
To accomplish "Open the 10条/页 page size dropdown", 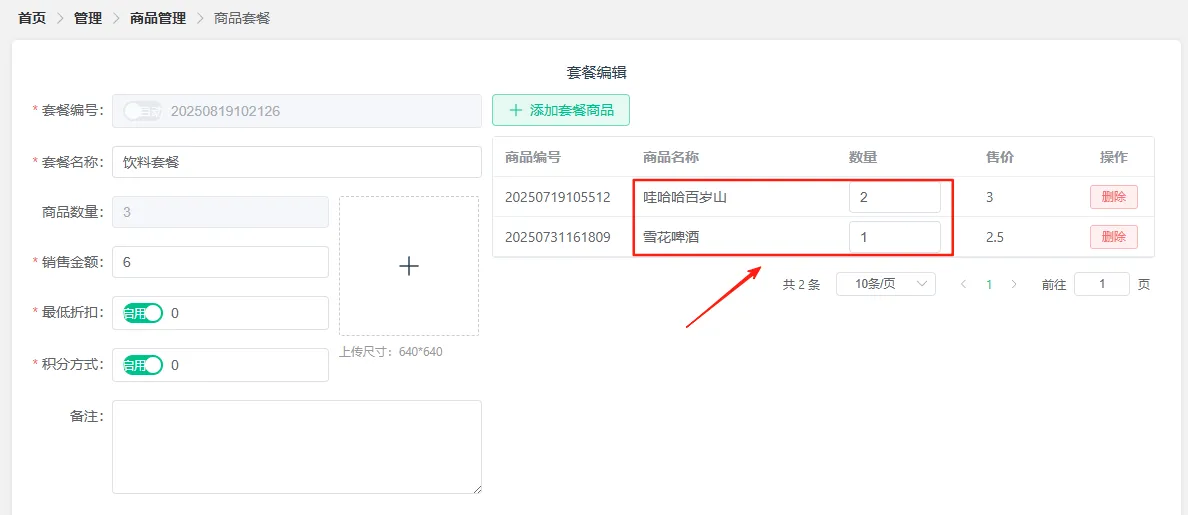I will pyautogui.click(x=885, y=284).
